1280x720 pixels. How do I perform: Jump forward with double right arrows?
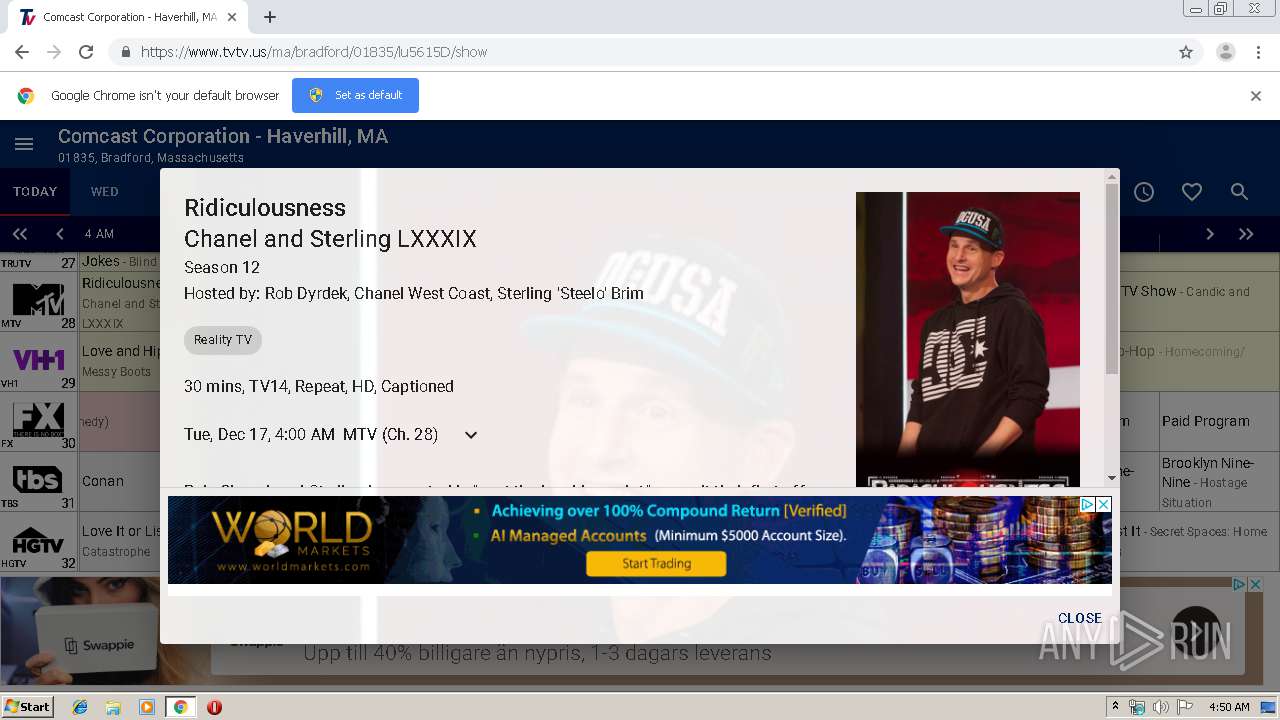[1246, 234]
